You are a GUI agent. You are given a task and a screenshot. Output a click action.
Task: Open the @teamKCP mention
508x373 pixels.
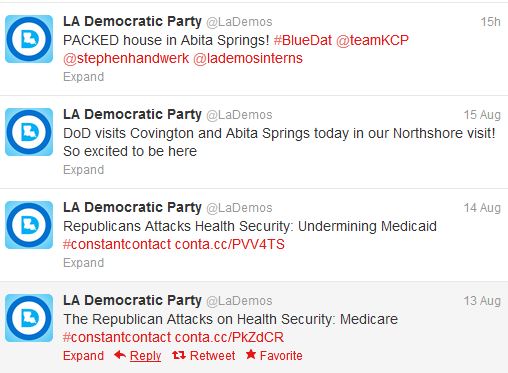[x=372, y=40]
